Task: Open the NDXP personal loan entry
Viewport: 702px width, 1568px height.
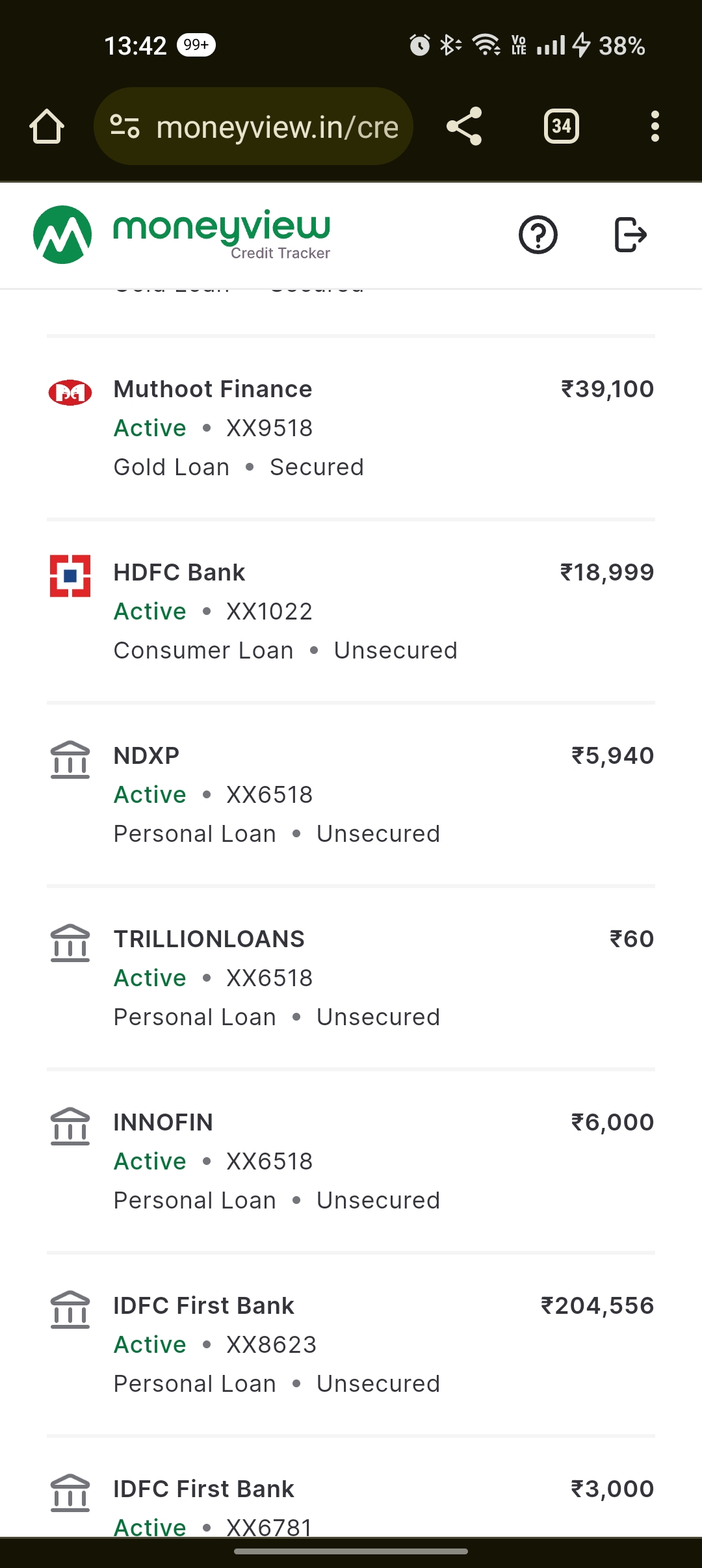Action: coord(351,794)
